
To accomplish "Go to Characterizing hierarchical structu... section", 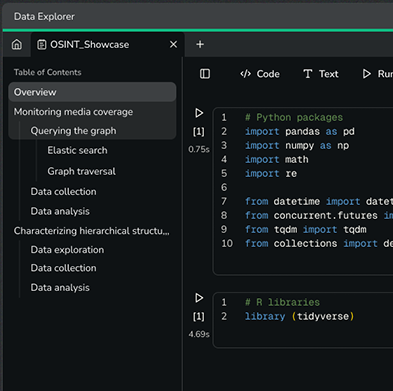I will click(91, 231).
